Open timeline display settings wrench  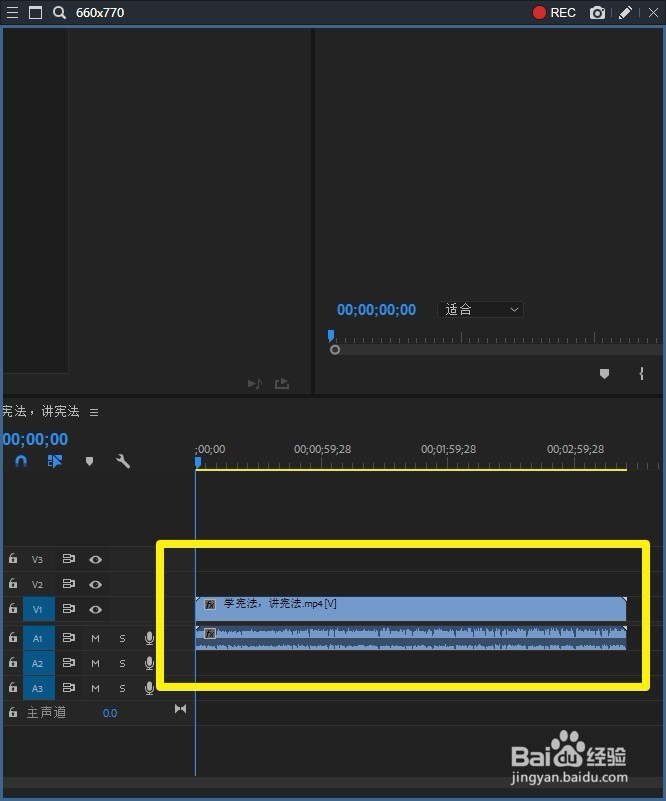coord(123,461)
